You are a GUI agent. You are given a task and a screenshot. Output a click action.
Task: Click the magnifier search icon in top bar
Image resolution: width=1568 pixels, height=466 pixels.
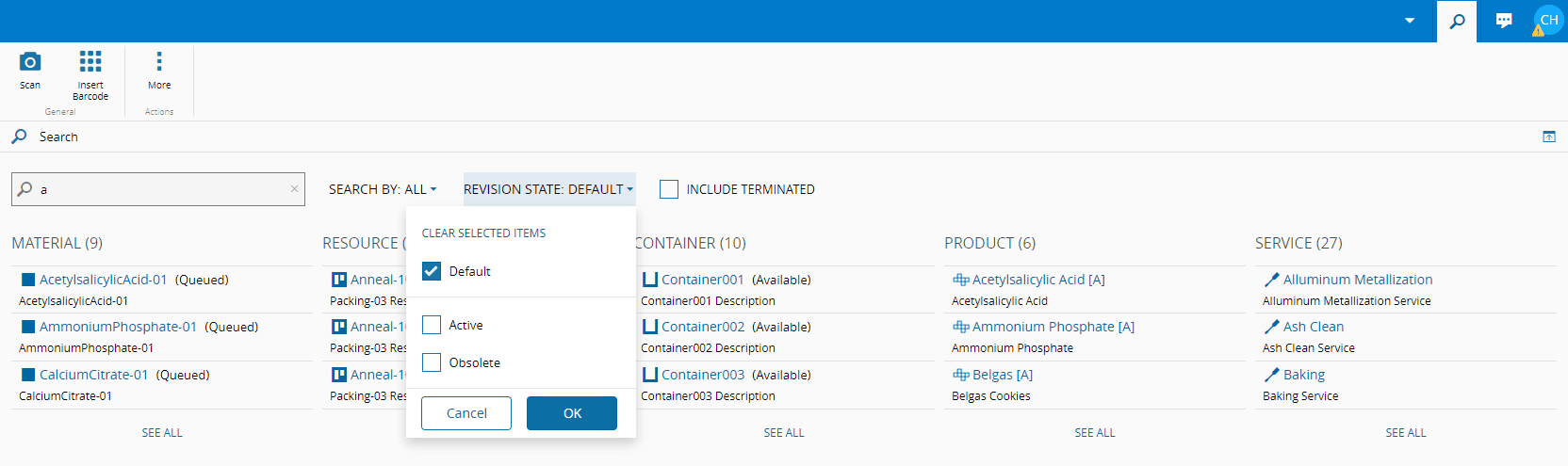pos(1457,21)
